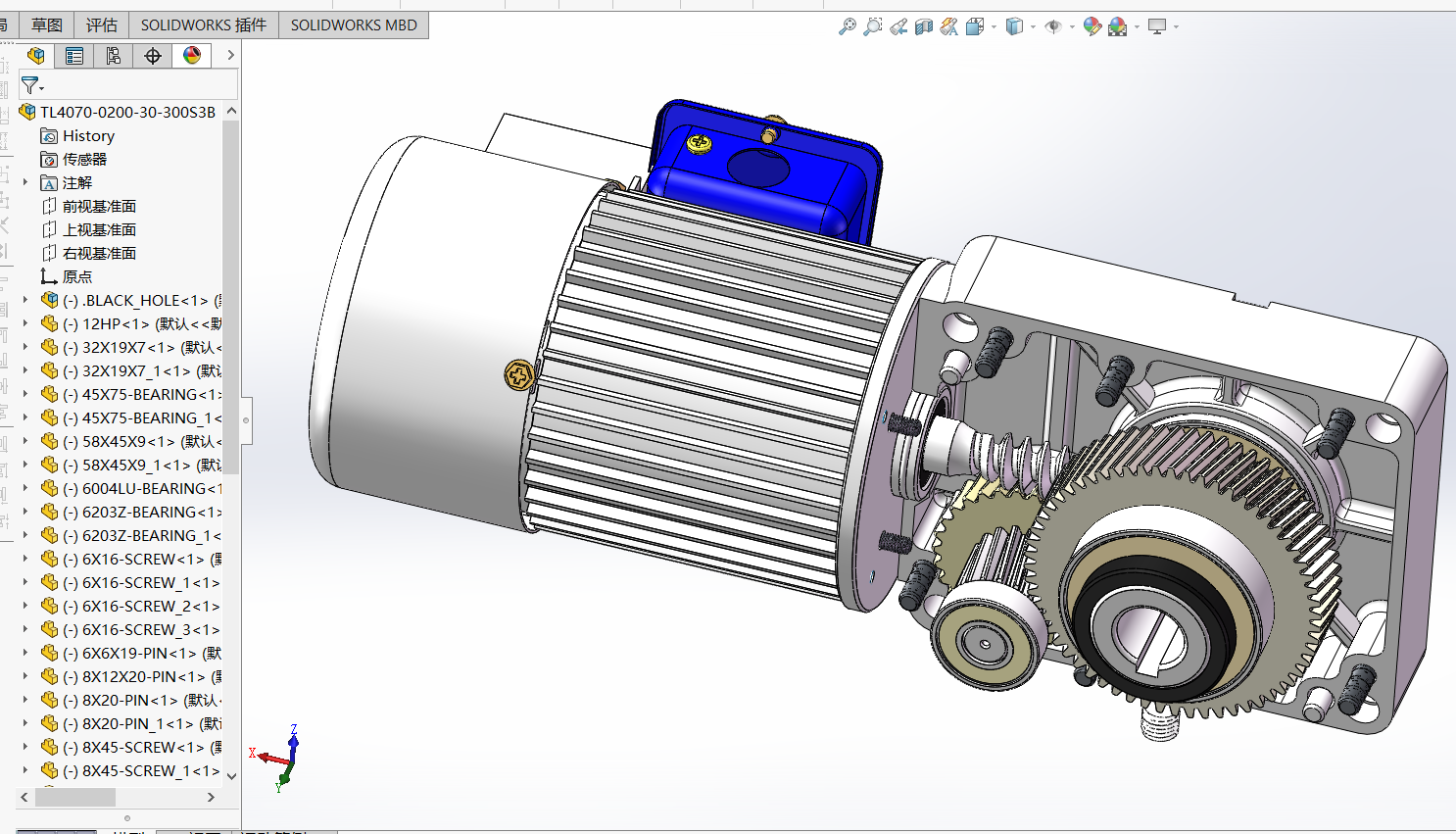
Task: Open the 草图 ribbon tab
Action: point(47,25)
